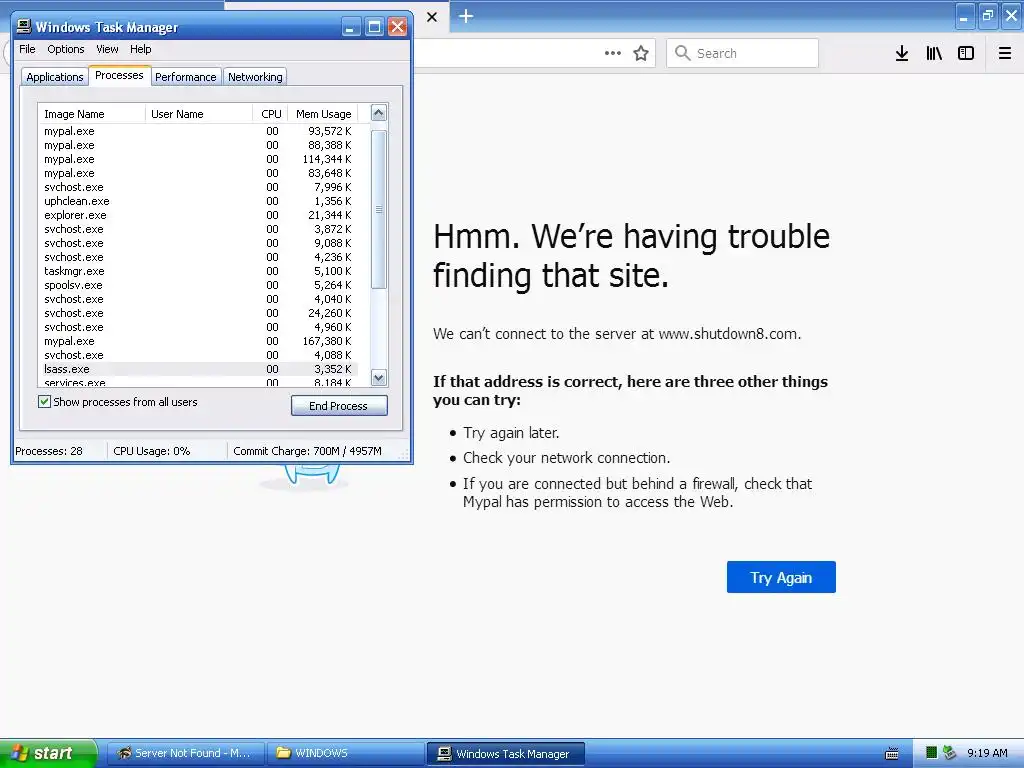The width and height of the screenshot is (1024, 768).
Task: Open the File menu in Task Manager
Action: (x=27, y=49)
